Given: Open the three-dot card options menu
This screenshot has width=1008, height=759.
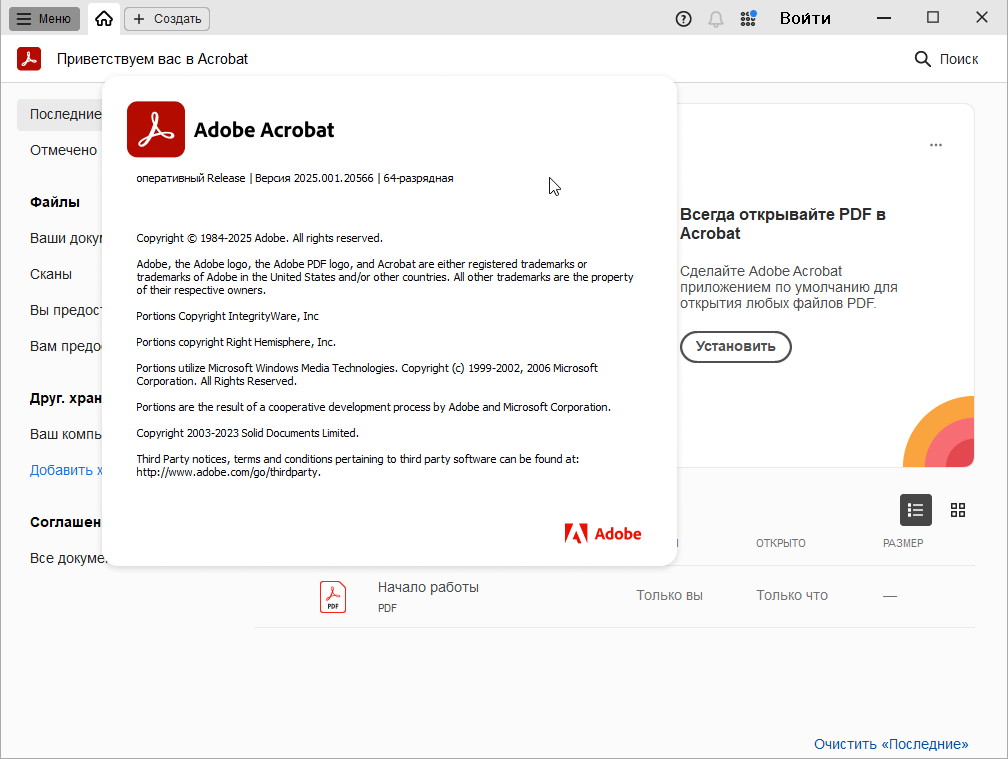Looking at the screenshot, I should [x=935, y=145].
